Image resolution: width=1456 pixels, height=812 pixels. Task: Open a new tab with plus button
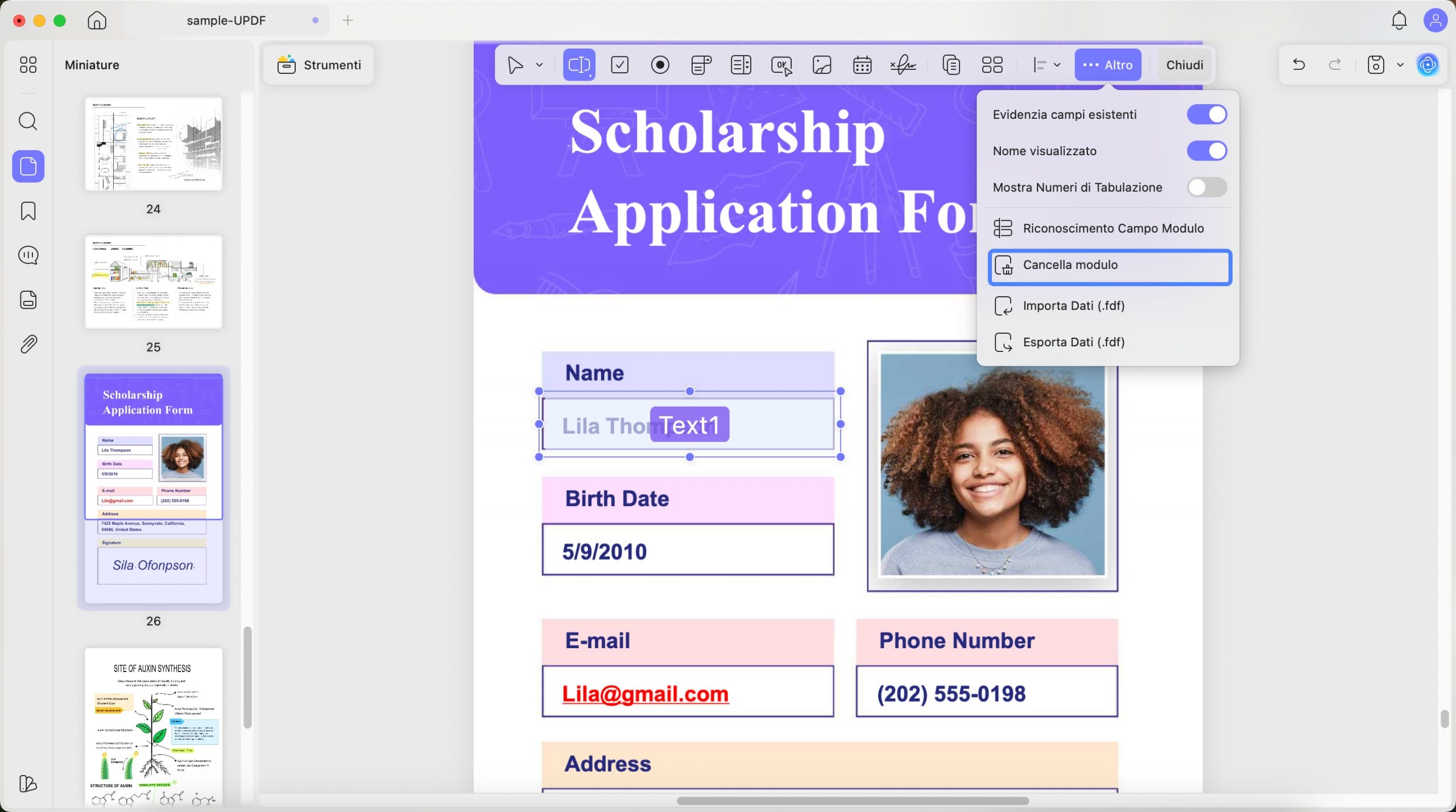(x=348, y=20)
